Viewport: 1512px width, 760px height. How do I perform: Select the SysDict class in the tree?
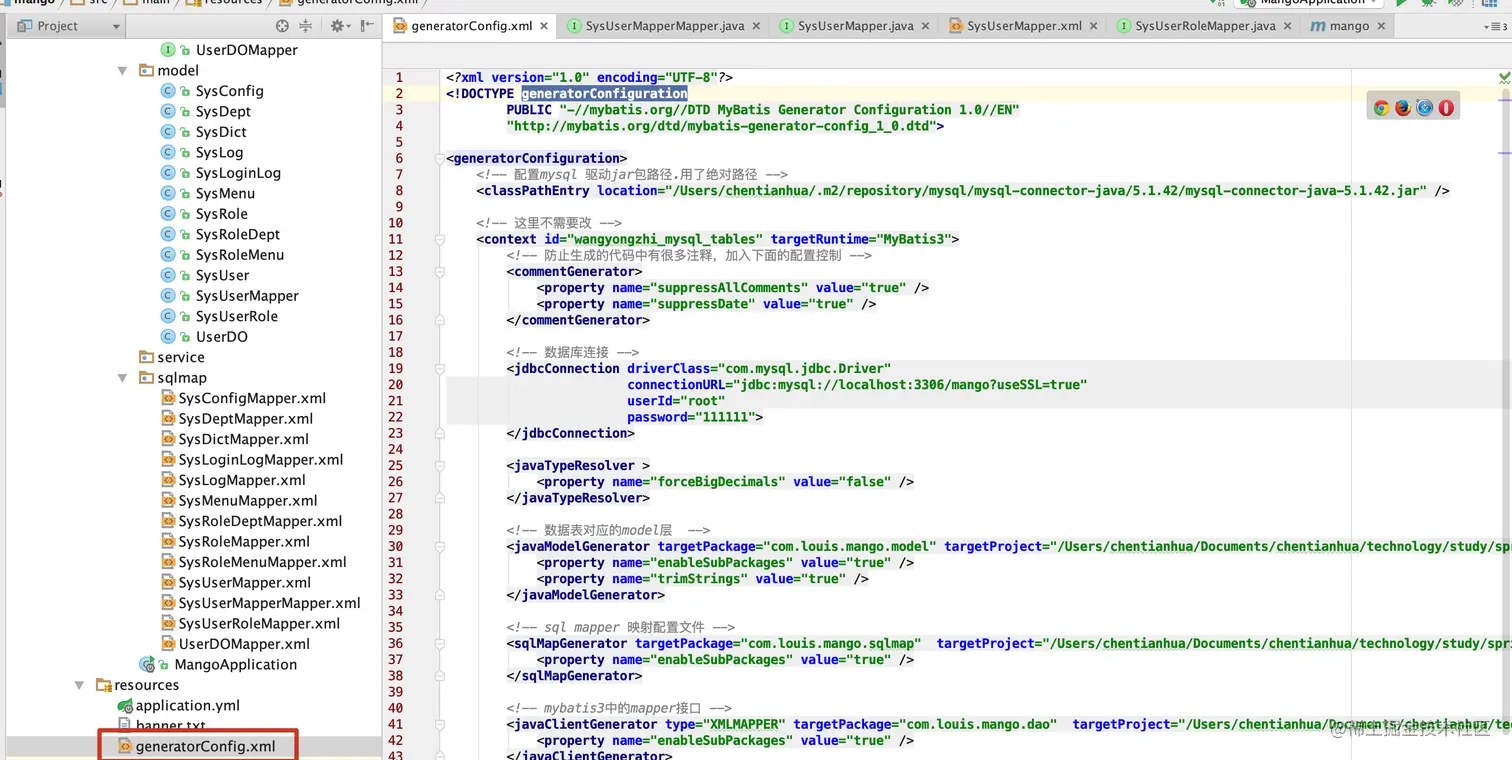click(x=221, y=132)
